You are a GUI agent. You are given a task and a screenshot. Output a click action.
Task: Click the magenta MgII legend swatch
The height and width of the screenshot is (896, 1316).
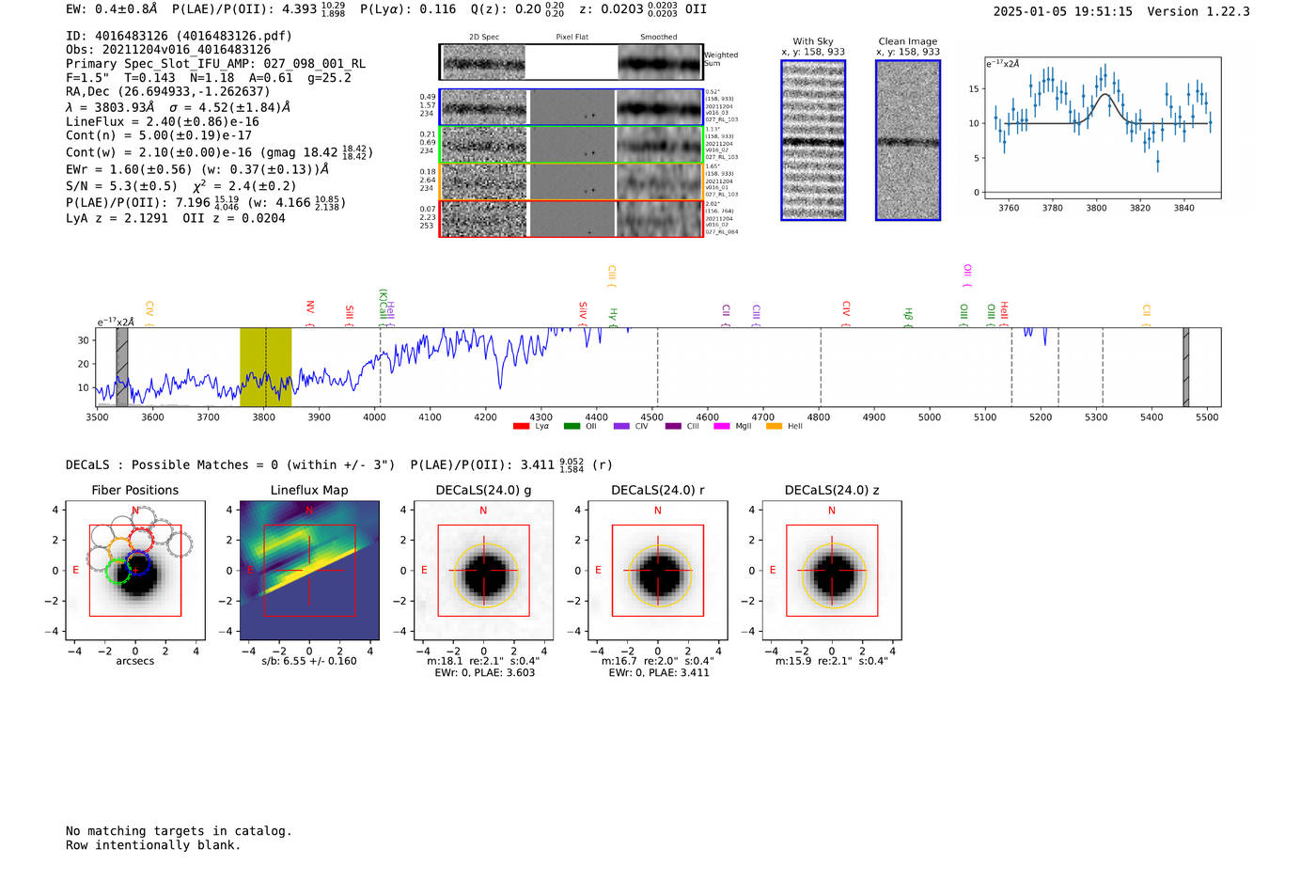[x=722, y=426]
